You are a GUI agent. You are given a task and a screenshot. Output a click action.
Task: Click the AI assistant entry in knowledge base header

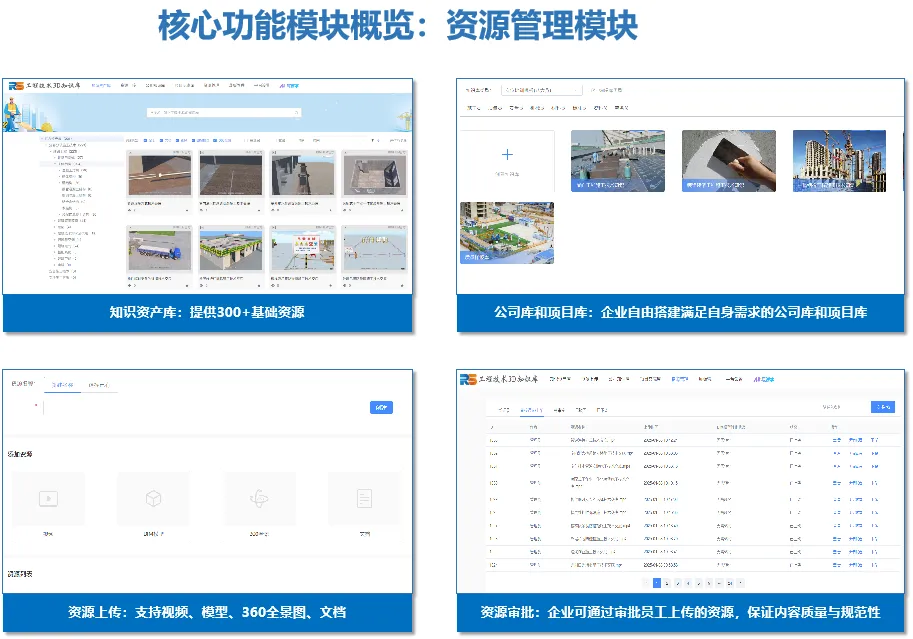pos(289,86)
